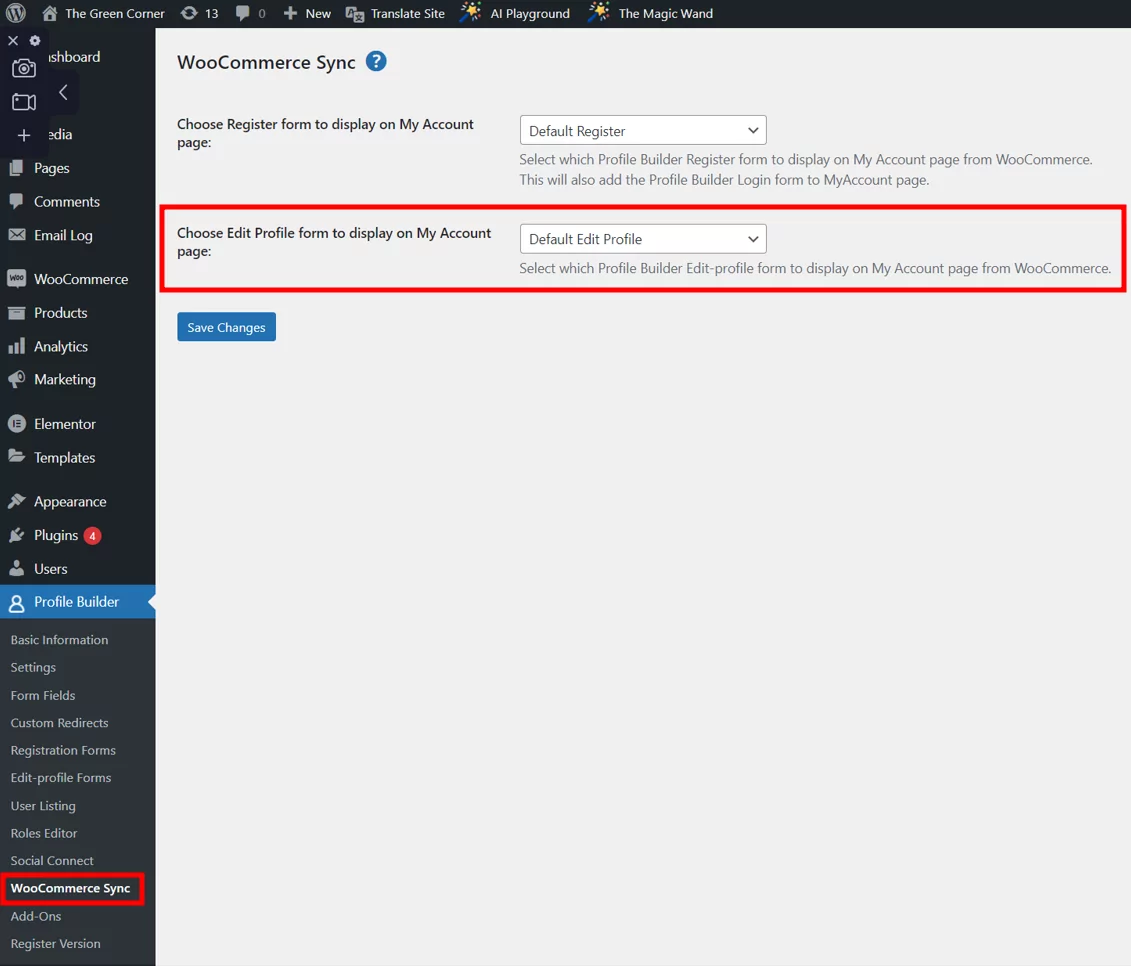Screen dimensions: 1131x966
Task: Click the AI Playground wand icon
Action: 471,12
